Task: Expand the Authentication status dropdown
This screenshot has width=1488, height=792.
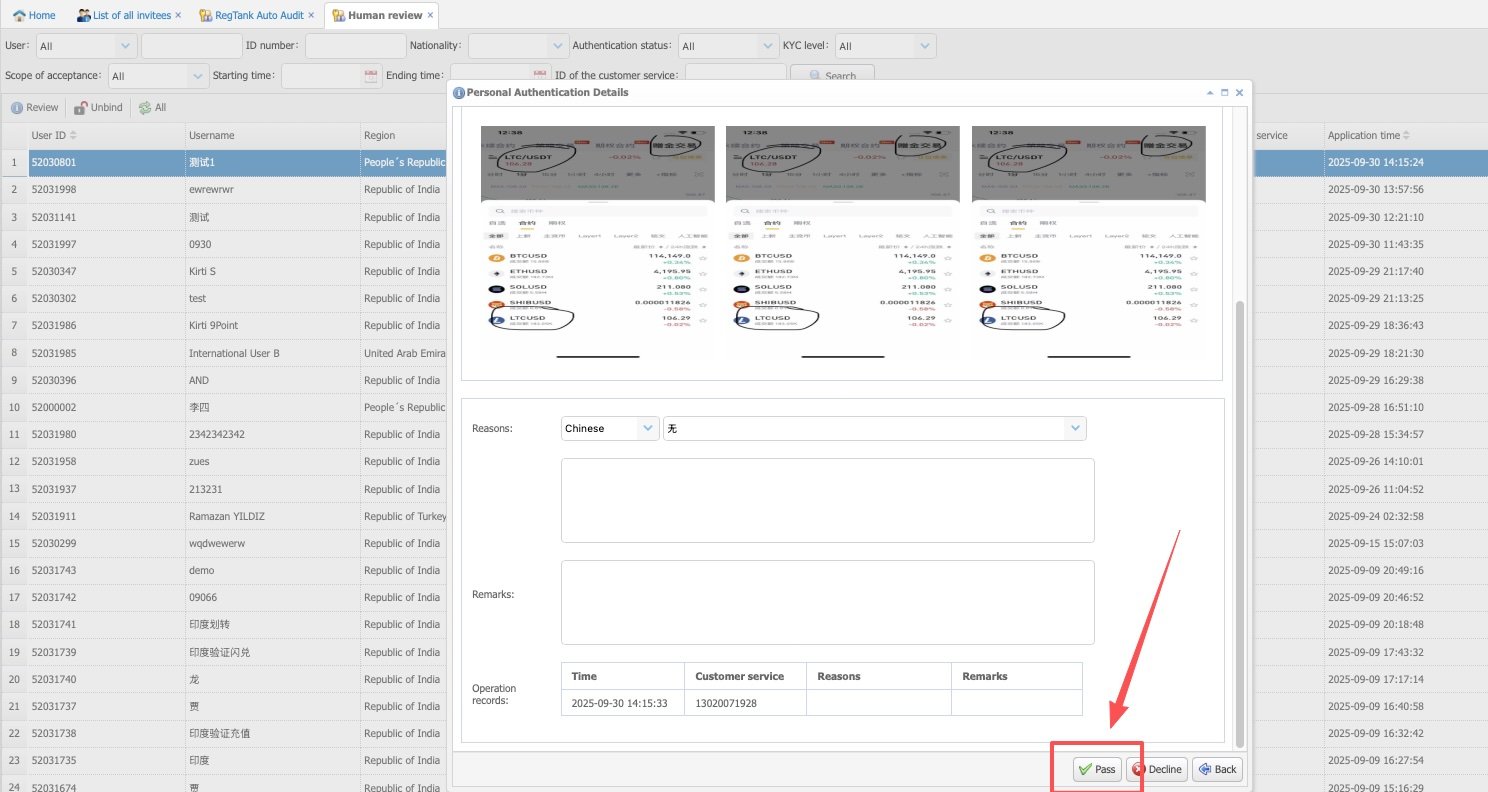Action: click(x=767, y=46)
